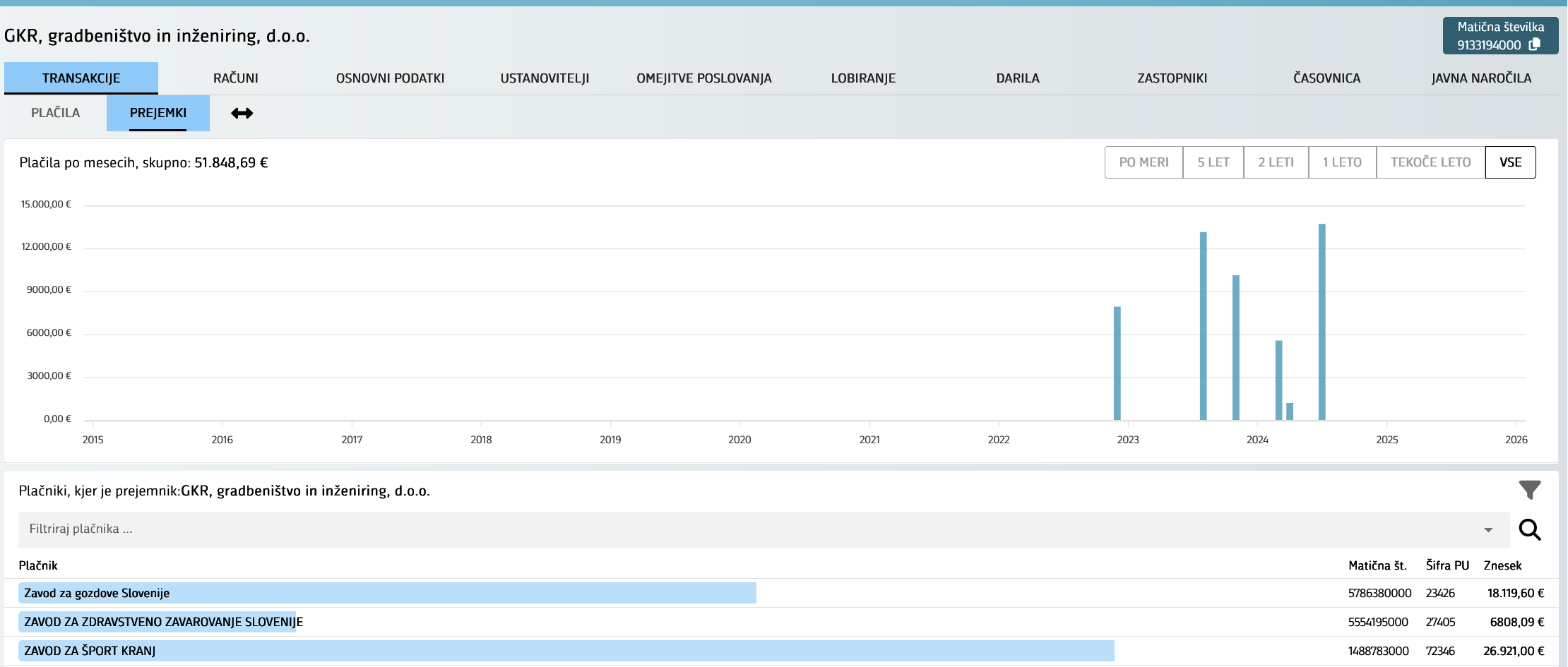Viewport: 1568px width, 667px height.
Task: Open the JAVNA NAROČILA tab
Action: point(1481,78)
